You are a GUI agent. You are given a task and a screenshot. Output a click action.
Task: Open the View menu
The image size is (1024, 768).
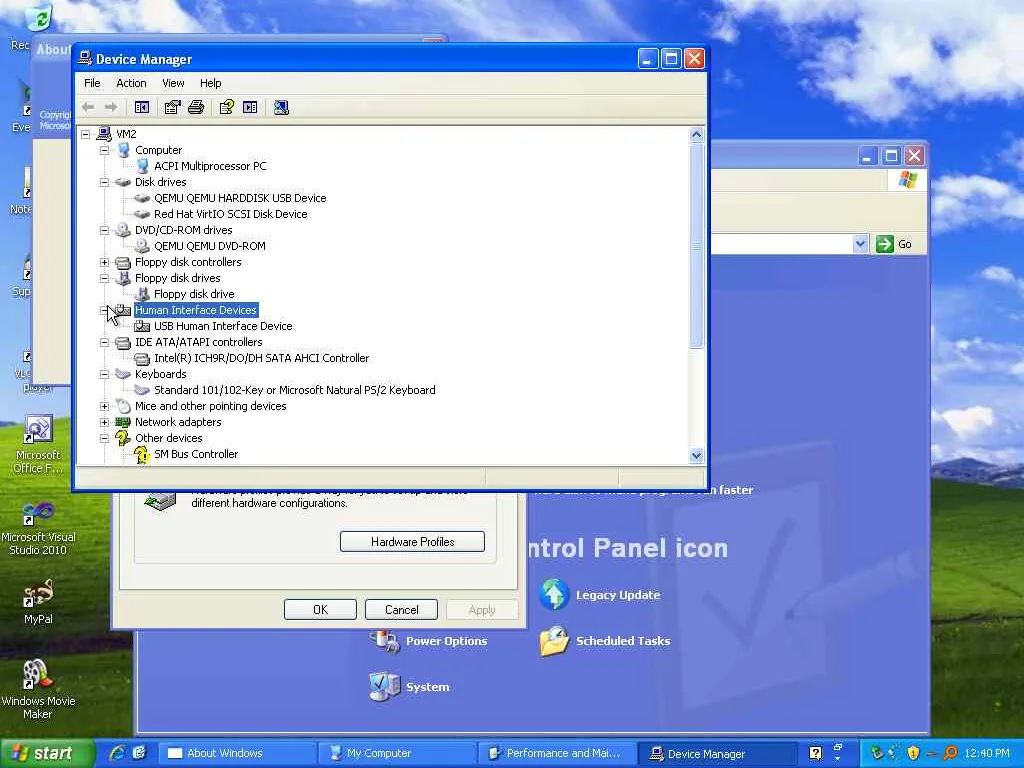[173, 83]
